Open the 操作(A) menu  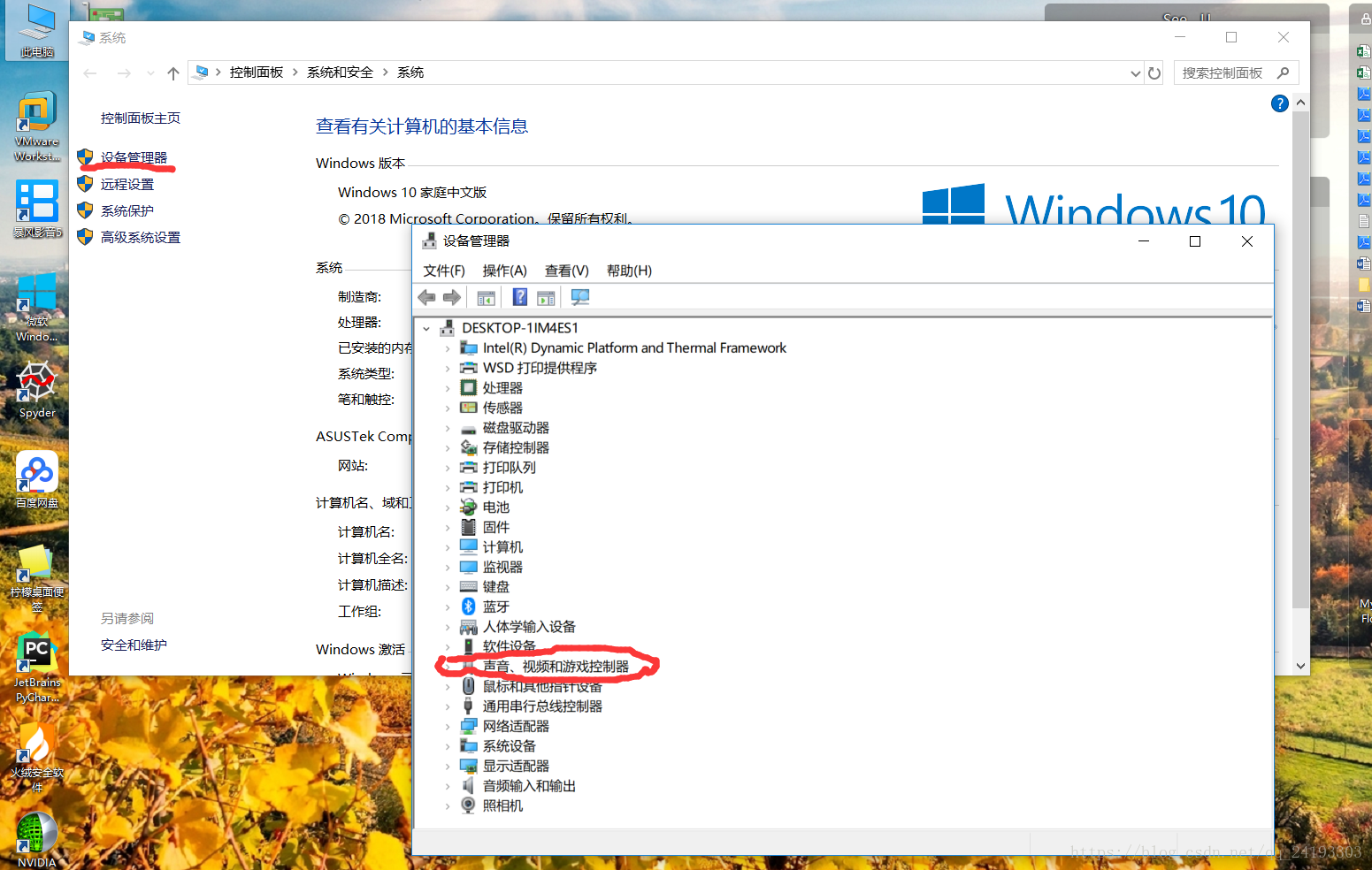click(504, 271)
